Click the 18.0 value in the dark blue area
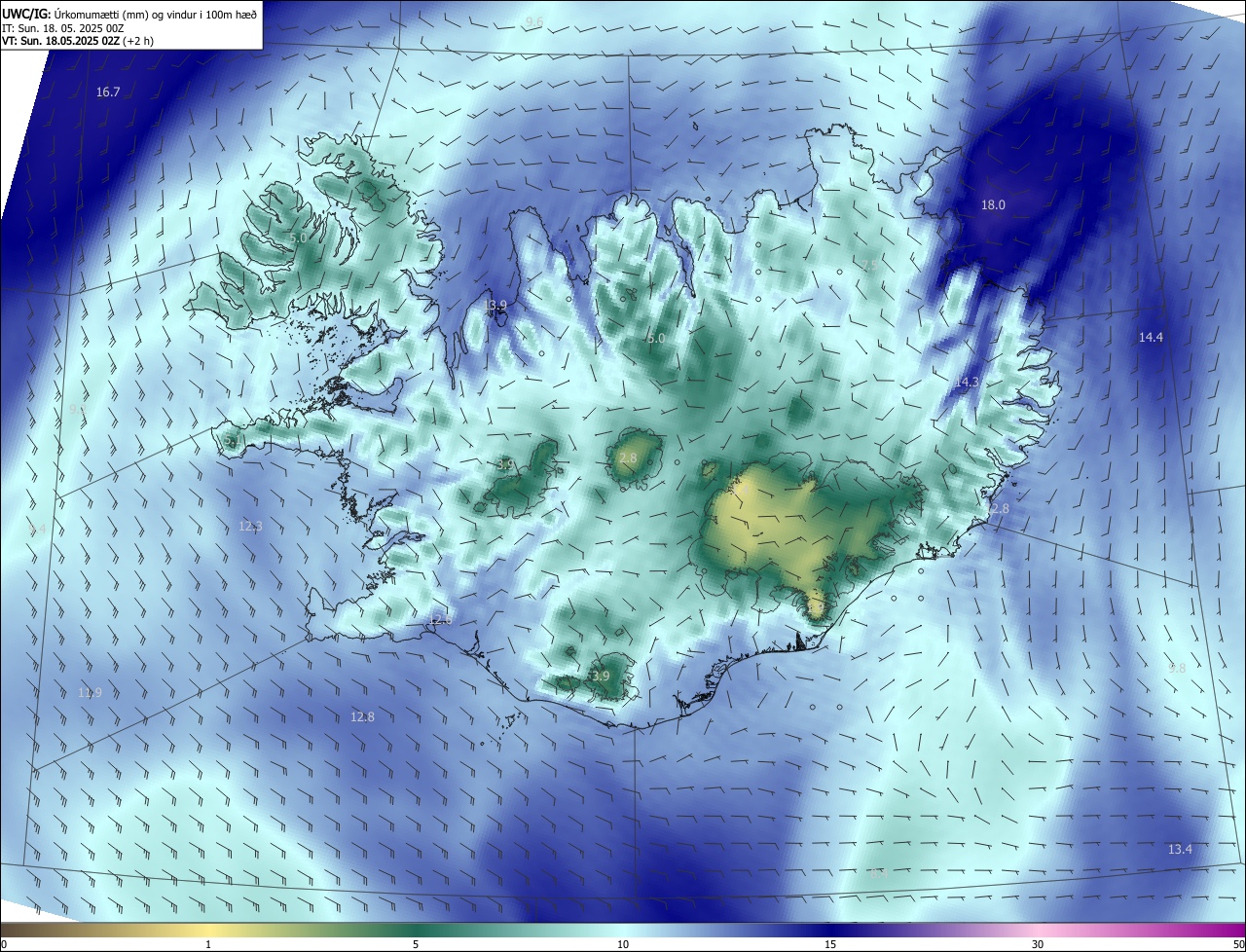The width and height of the screenshot is (1246, 952). 993,205
